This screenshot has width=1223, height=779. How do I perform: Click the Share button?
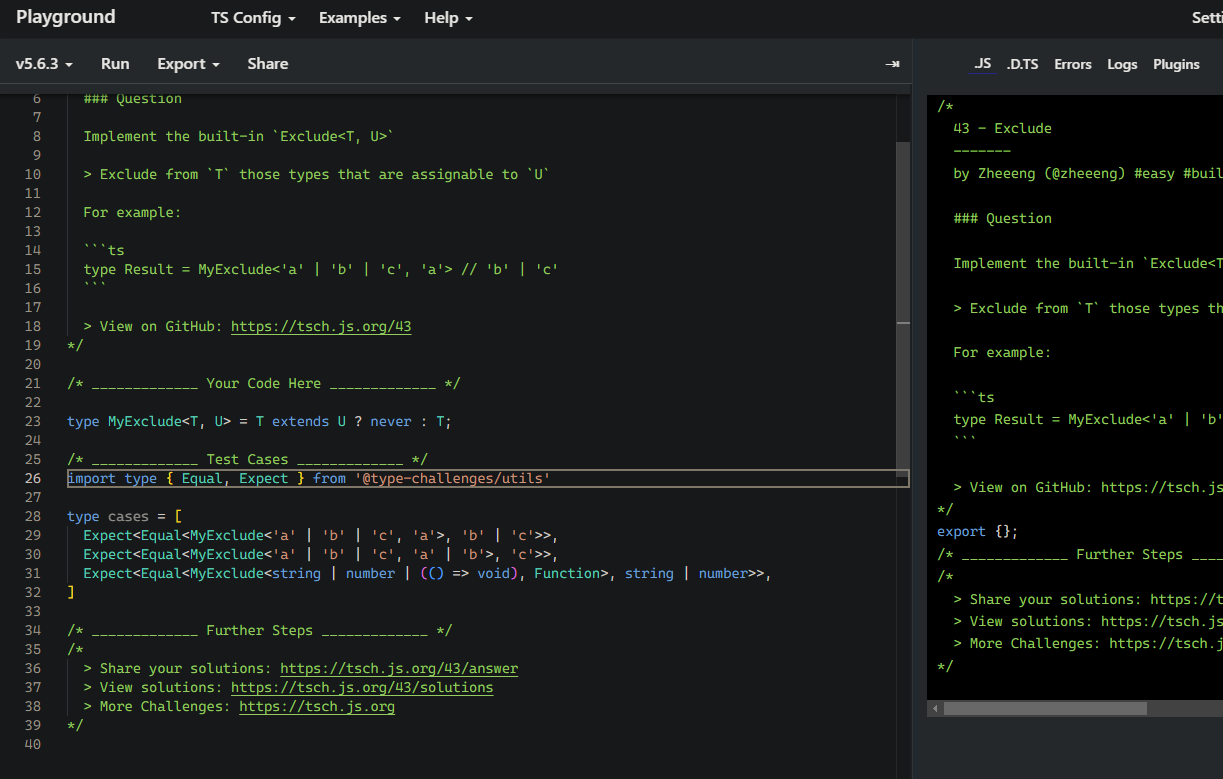(x=268, y=64)
